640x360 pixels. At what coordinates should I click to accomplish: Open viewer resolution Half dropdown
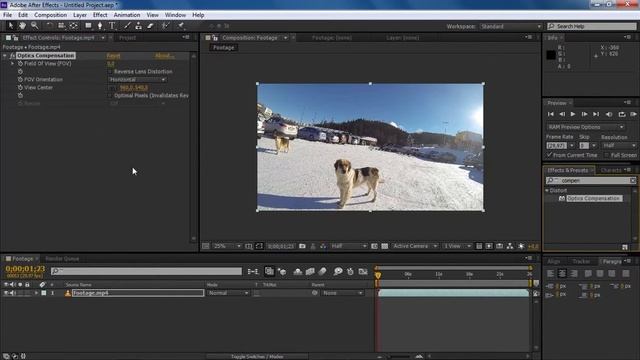(x=348, y=246)
